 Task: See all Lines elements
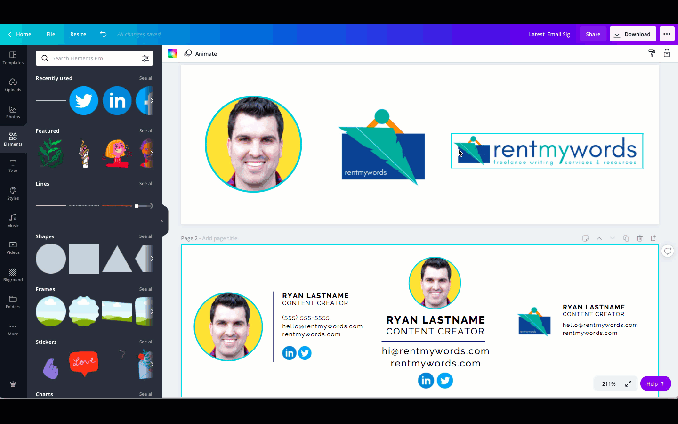click(x=145, y=184)
